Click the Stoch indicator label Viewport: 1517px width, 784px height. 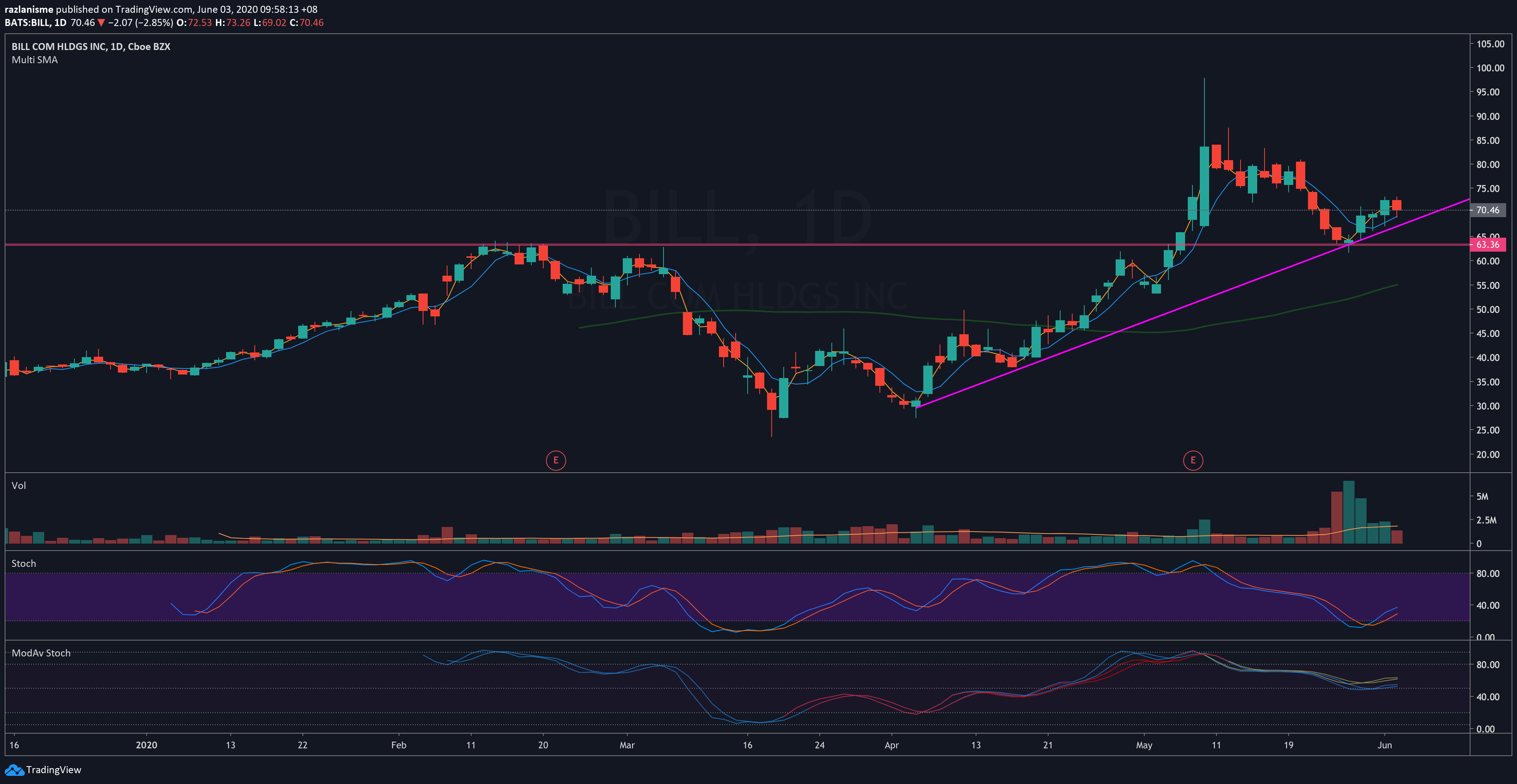[24, 564]
